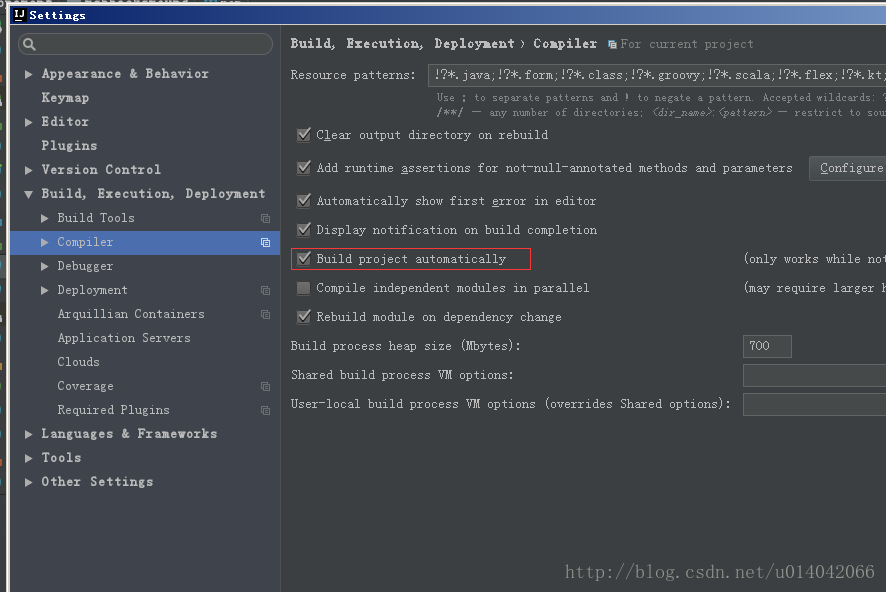Expand Appearance & Behavior section
This screenshot has height=592, width=886.
[x=28, y=74]
